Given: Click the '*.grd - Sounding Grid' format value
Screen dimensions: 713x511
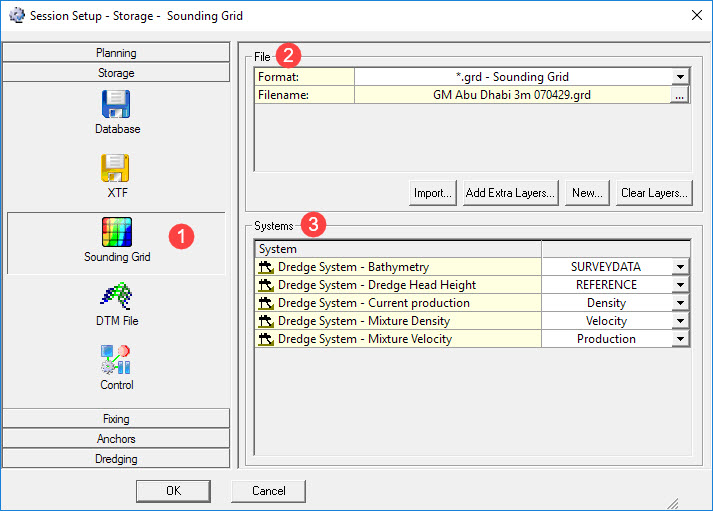Looking at the screenshot, I should tap(512, 76).
